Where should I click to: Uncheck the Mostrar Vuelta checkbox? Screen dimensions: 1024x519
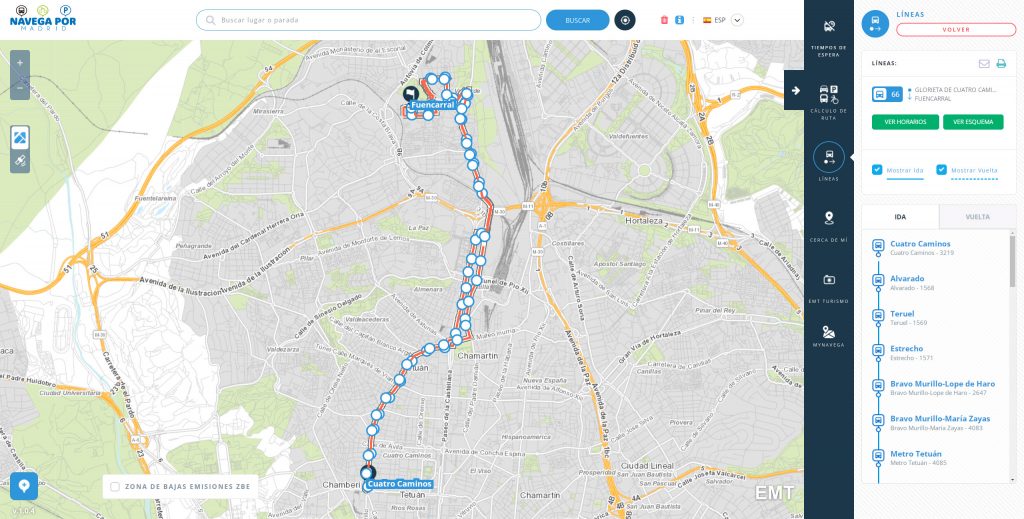[941, 170]
